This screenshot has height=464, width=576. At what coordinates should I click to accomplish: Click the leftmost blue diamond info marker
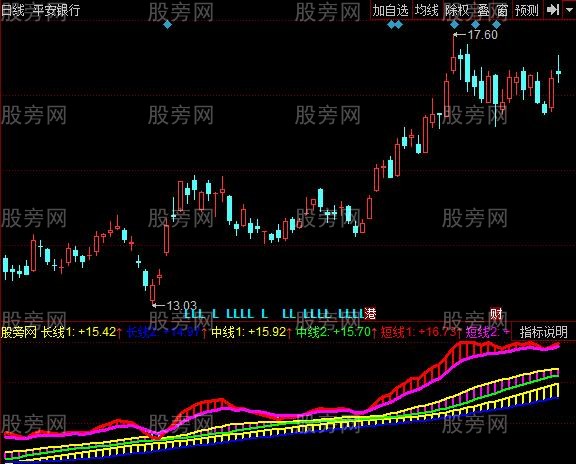coord(167,25)
